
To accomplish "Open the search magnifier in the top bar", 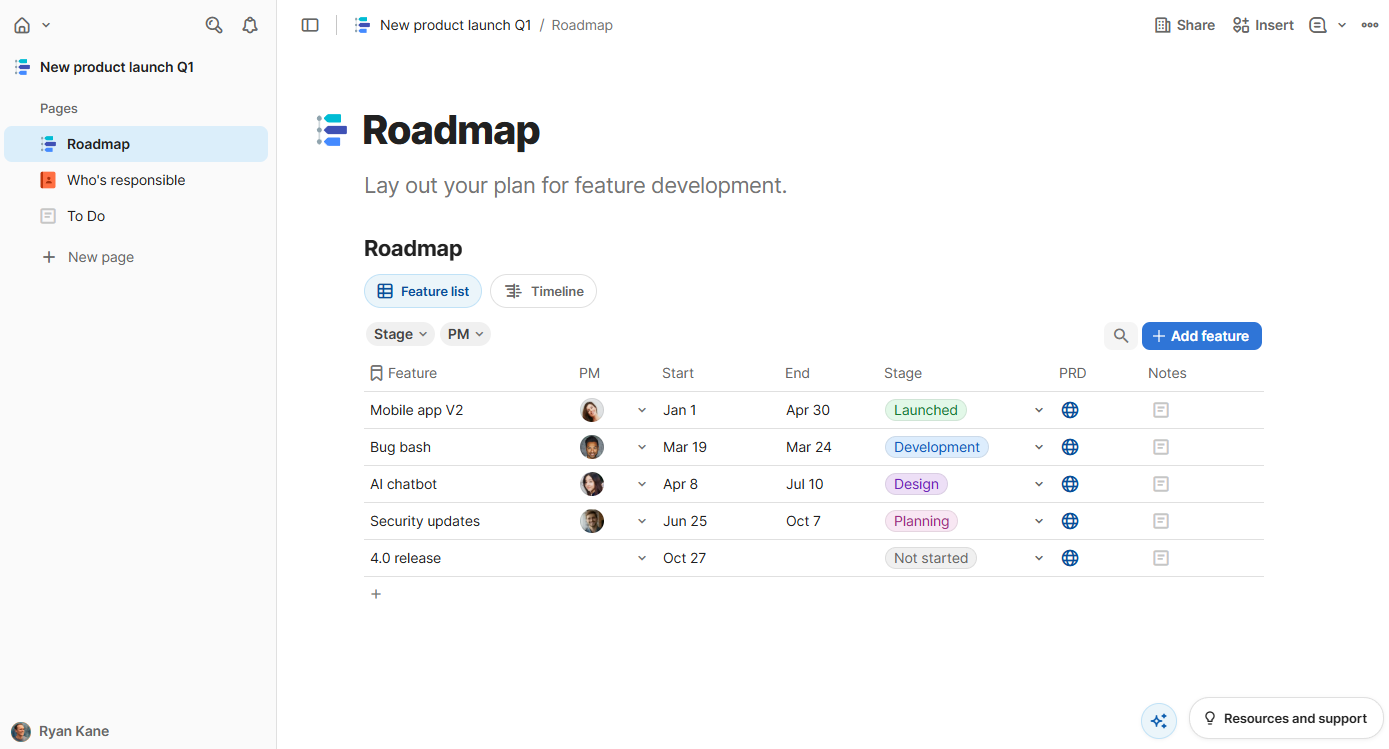I will [x=213, y=24].
